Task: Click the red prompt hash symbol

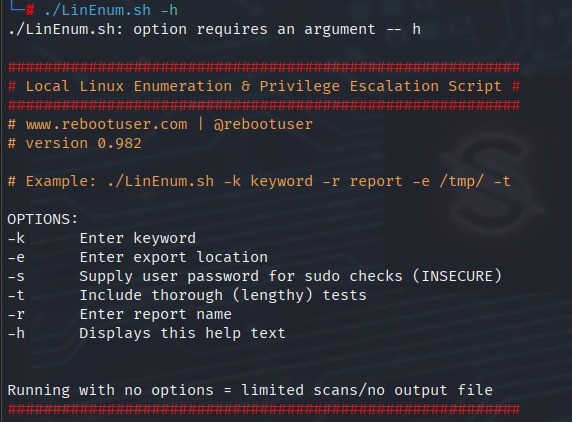Action: [30, 10]
